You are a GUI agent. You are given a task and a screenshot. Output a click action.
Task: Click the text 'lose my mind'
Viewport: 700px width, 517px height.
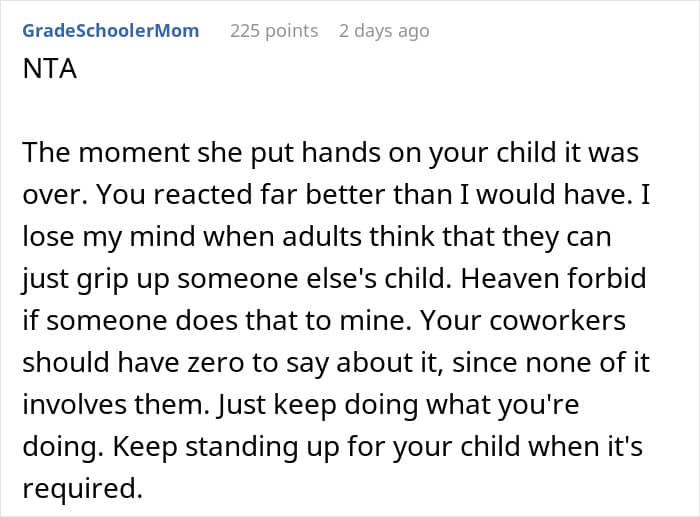[x=109, y=237]
